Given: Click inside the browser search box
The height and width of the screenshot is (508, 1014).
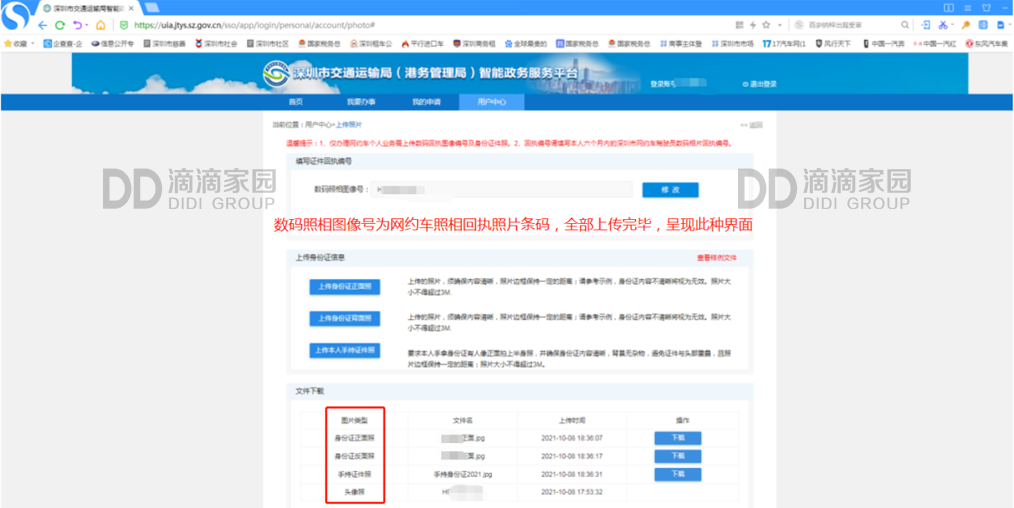Looking at the screenshot, I should pos(850,25).
